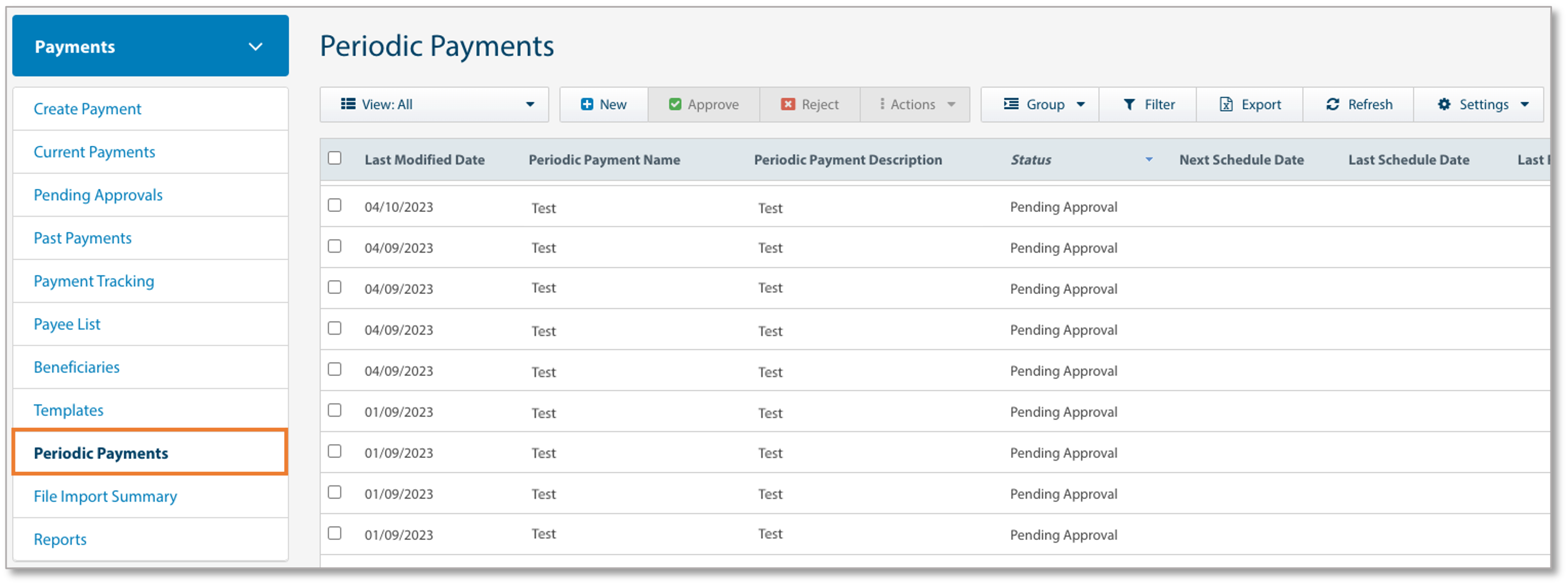
Task: Click the red Reject X icon
Action: coord(787,104)
